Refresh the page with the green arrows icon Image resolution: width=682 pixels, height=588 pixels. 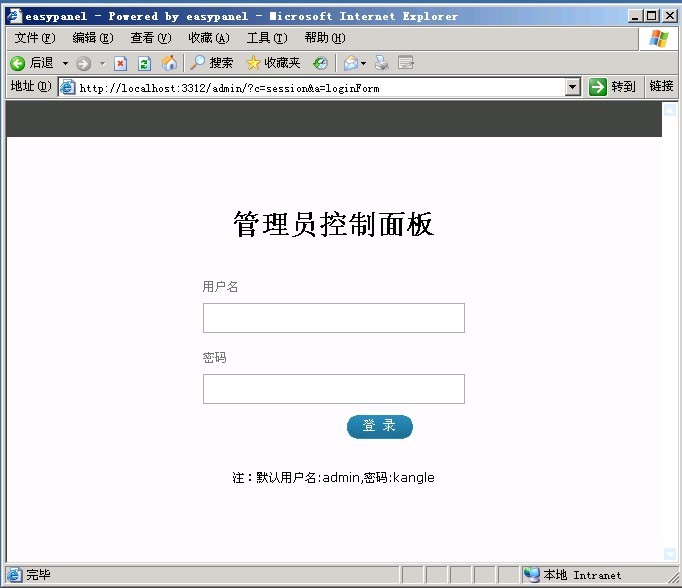(x=144, y=63)
